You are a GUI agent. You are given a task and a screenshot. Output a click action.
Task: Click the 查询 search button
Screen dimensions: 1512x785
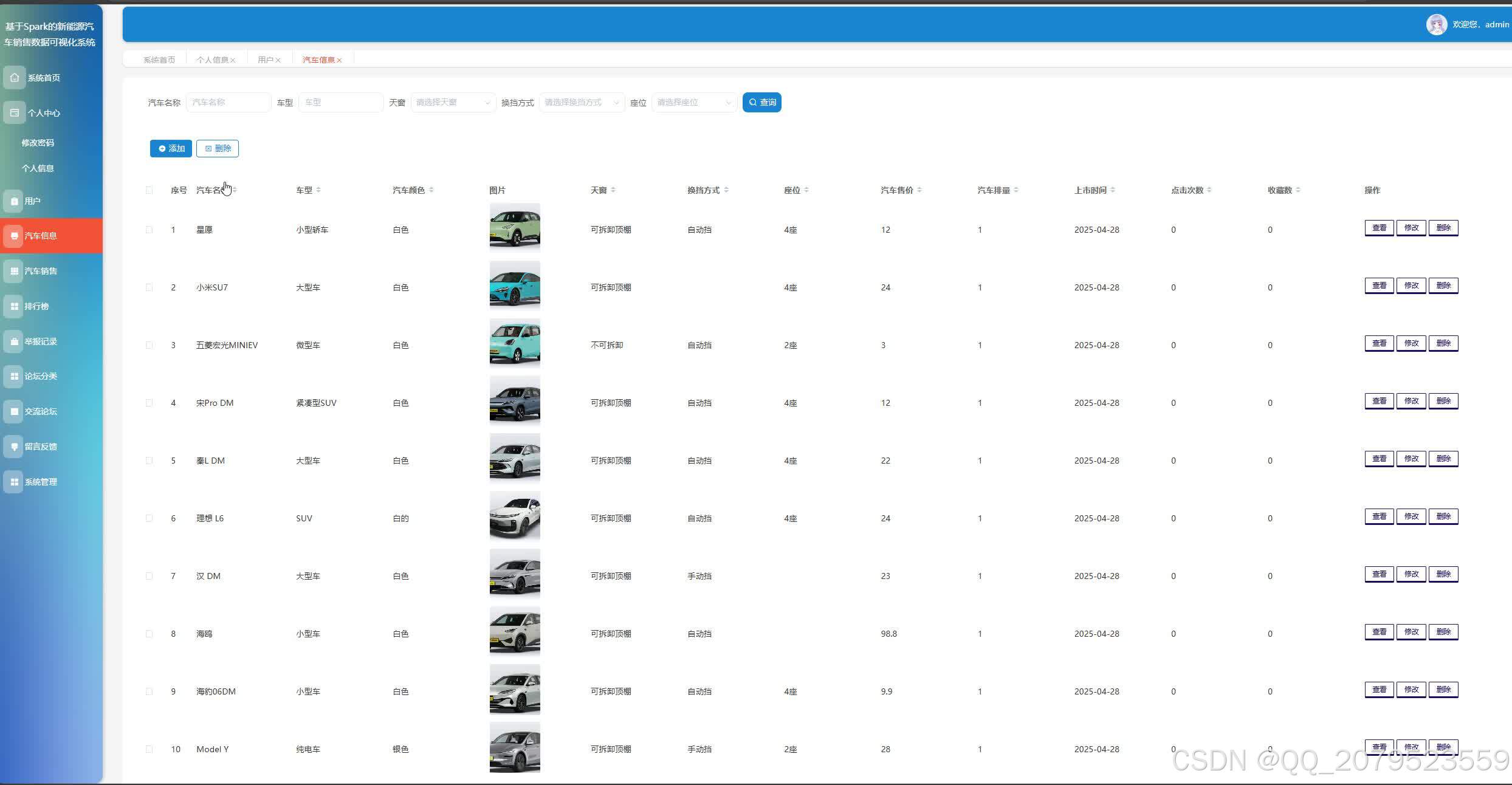pyautogui.click(x=761, y=103)
